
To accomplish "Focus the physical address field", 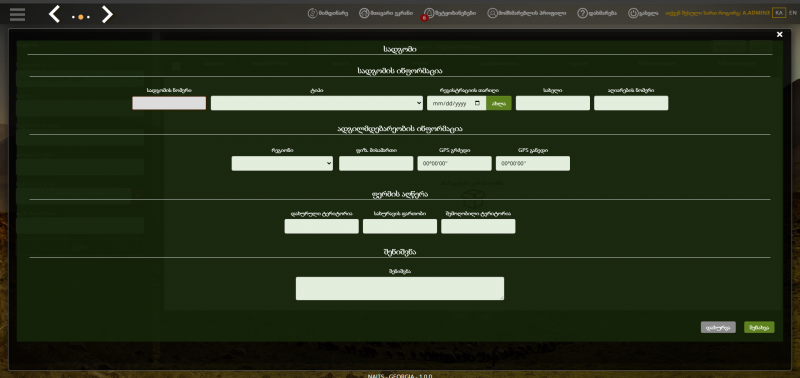I will click(x=376, y=164).
